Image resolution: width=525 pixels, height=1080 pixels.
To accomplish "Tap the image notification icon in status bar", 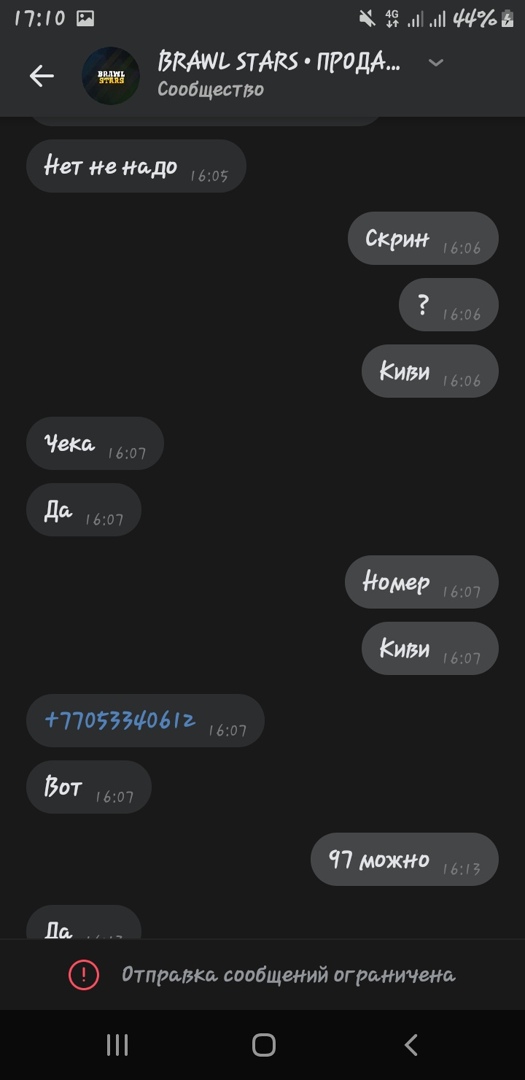I will tap(85, 19).
